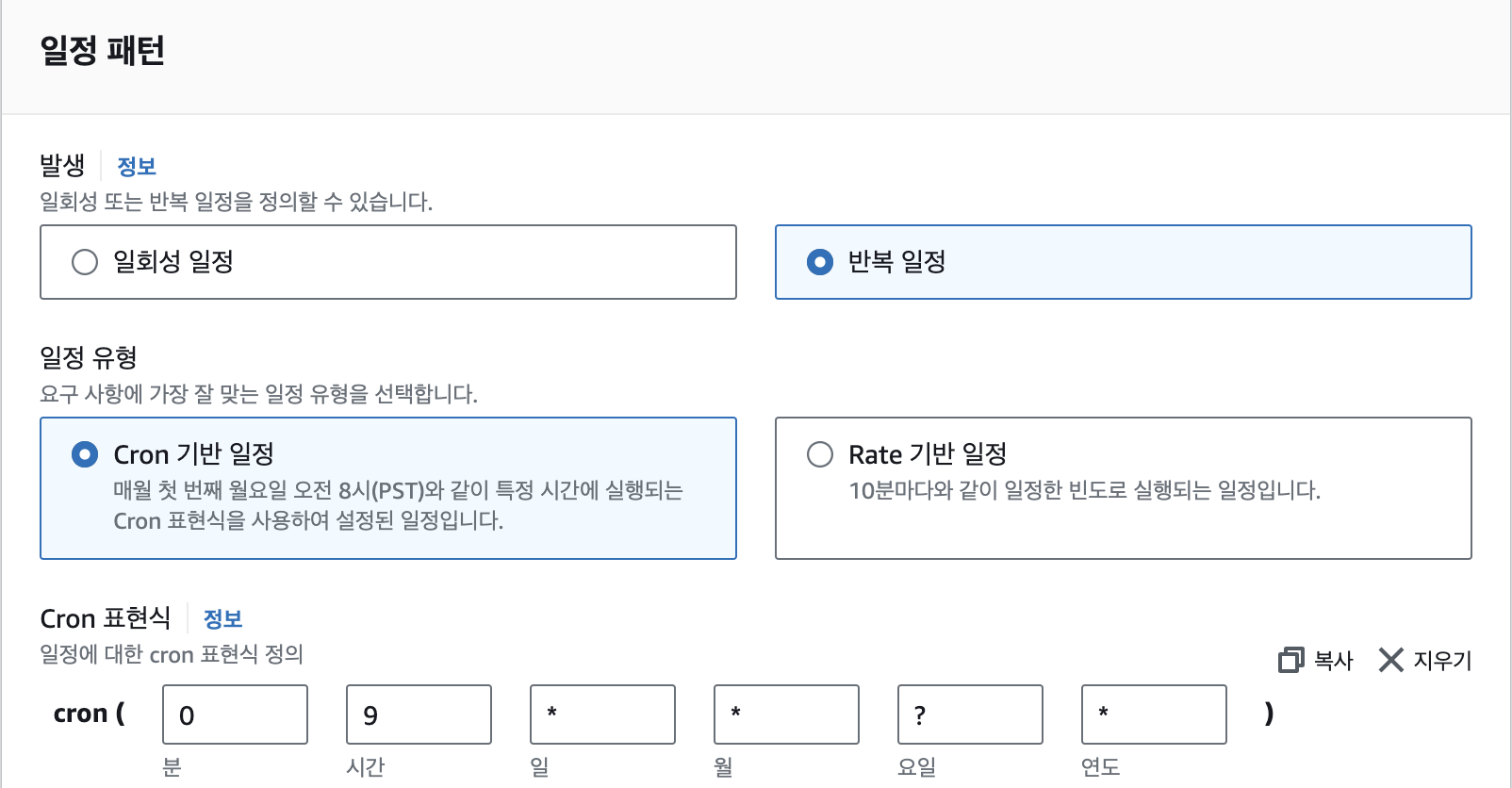Click the X clear icon beside 지우기
This screenshot has height=788, width=1512.
tap(1390, 660)
